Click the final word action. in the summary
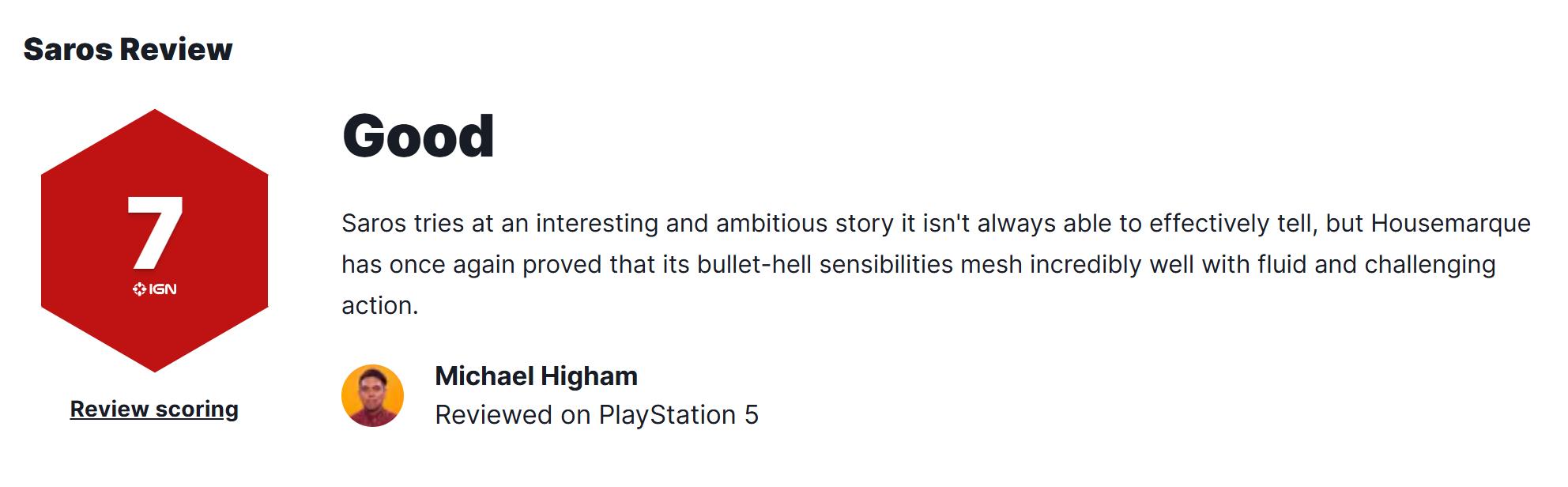The width and height of the screenshot is (1568, 487). (x=379, y=306)
